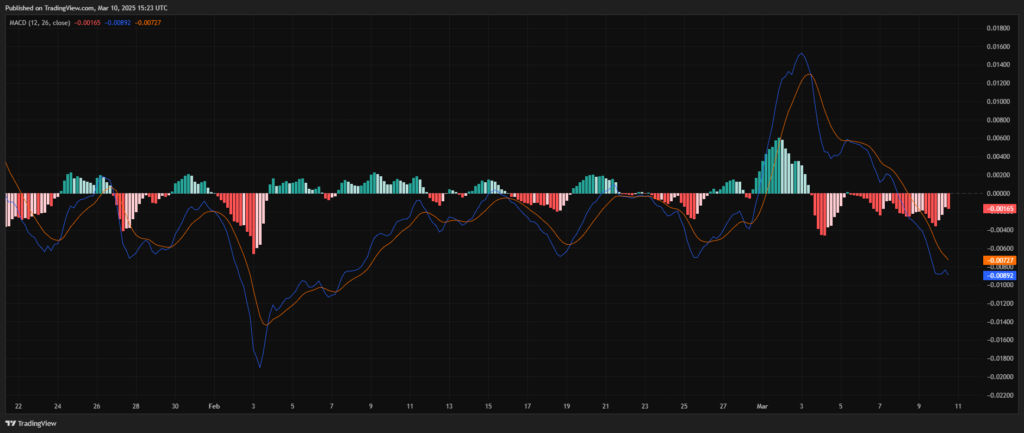Select date label 30 on time axis
Viewport: 1024px width, 433px height.
coord(175,406)
